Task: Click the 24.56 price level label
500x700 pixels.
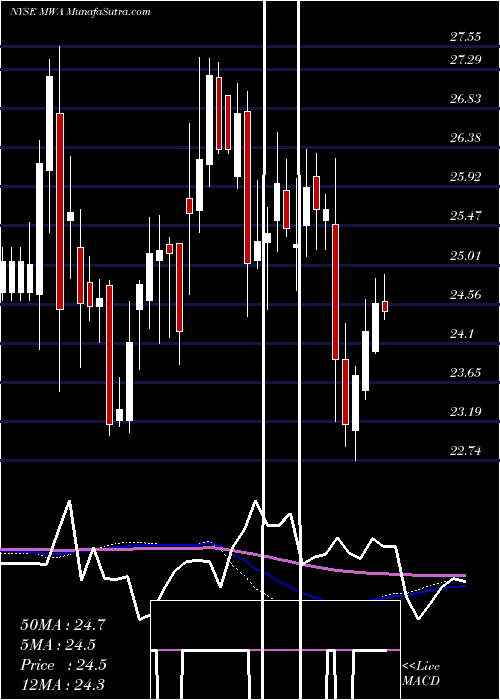Action: [466, 295]
